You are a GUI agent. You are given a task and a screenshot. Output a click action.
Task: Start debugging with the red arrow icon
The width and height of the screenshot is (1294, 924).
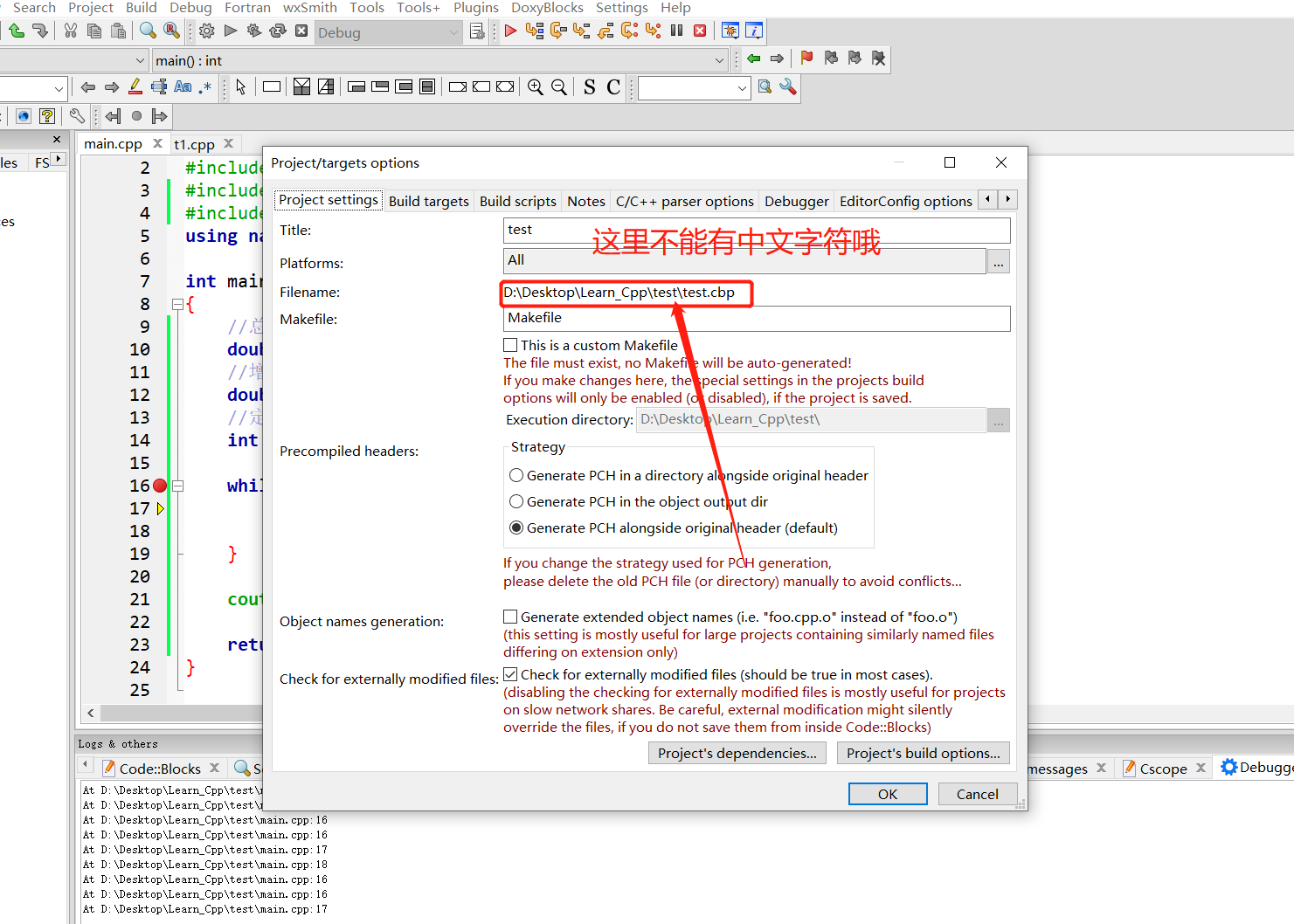point(511,30)
